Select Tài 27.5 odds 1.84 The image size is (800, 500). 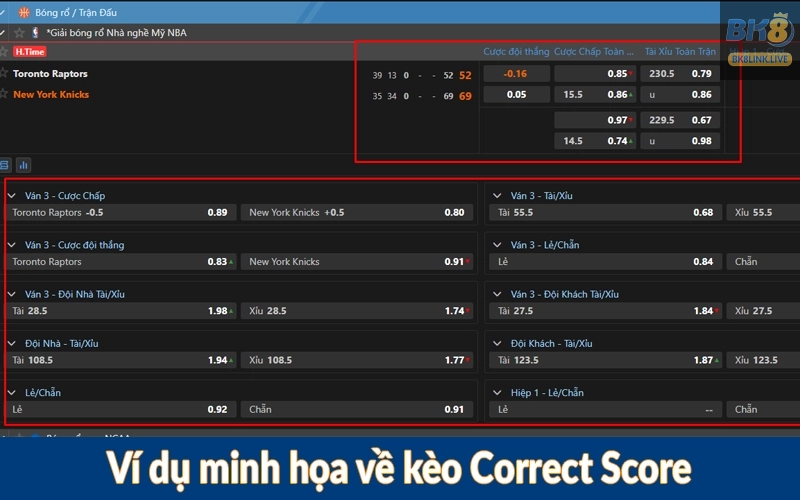[605, 311]
